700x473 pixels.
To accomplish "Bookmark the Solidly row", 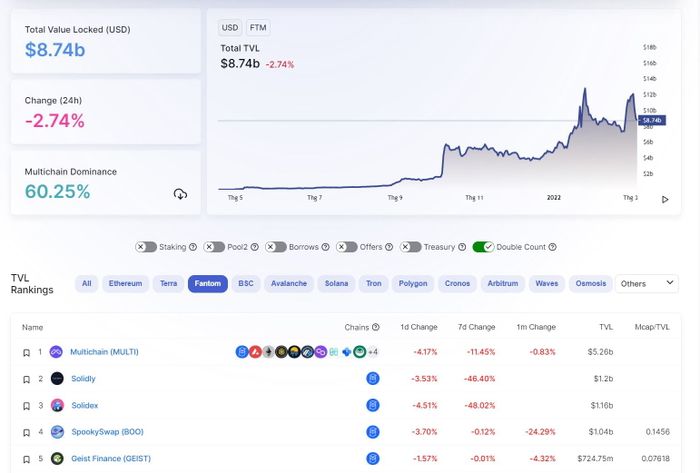I will 26,379.
